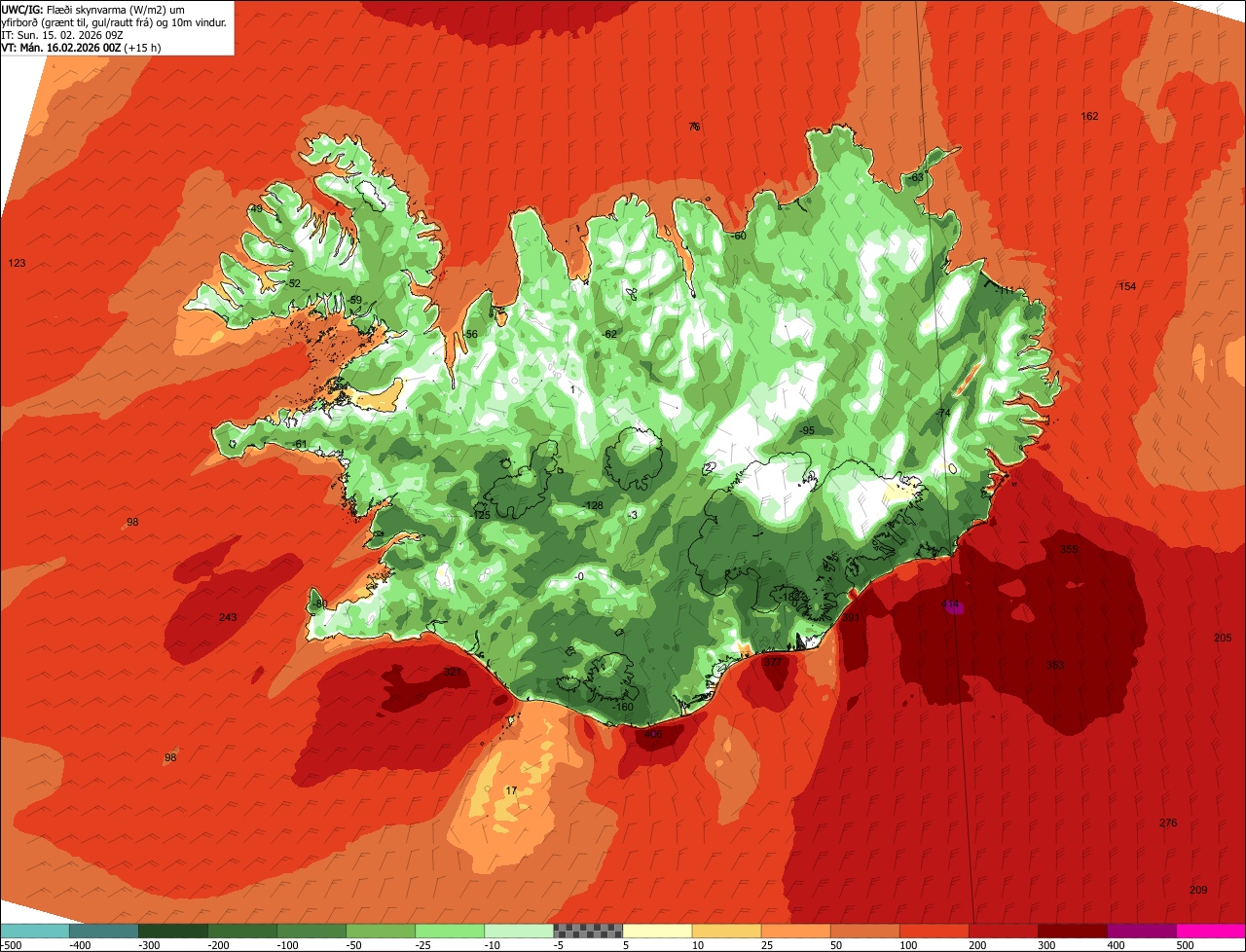The image size is (1246, 952).
Task: Click the legend swatch between 50 and 100
Action: [864, 931]
